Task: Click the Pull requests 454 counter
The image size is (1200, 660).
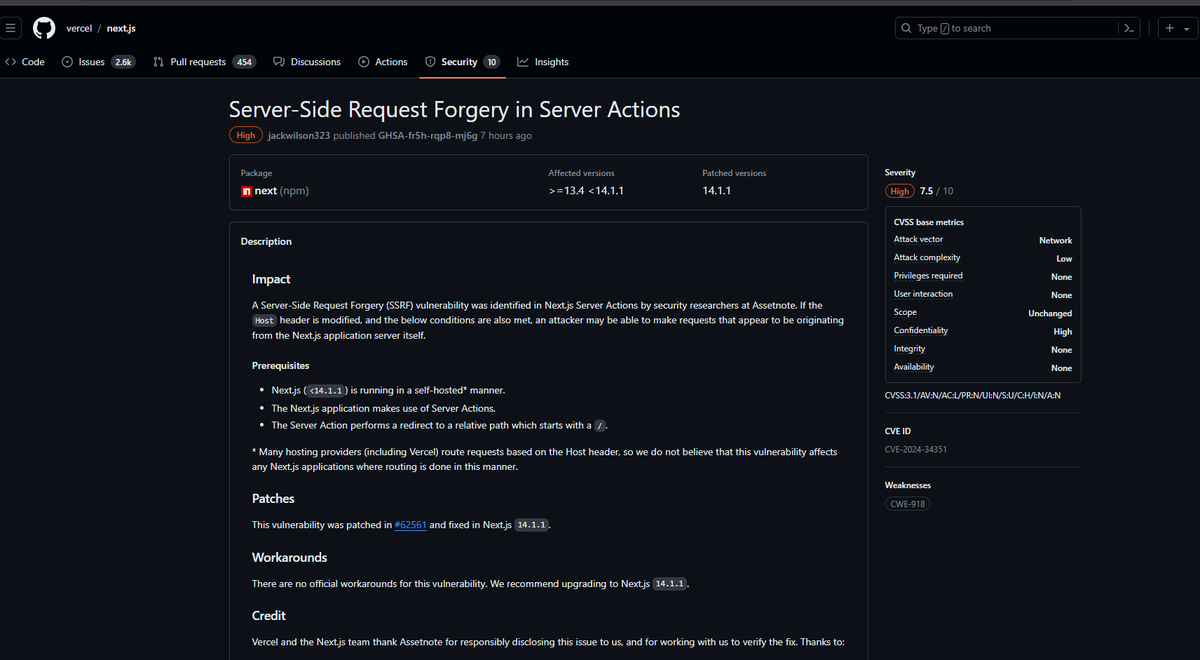Action: [244, 62]
